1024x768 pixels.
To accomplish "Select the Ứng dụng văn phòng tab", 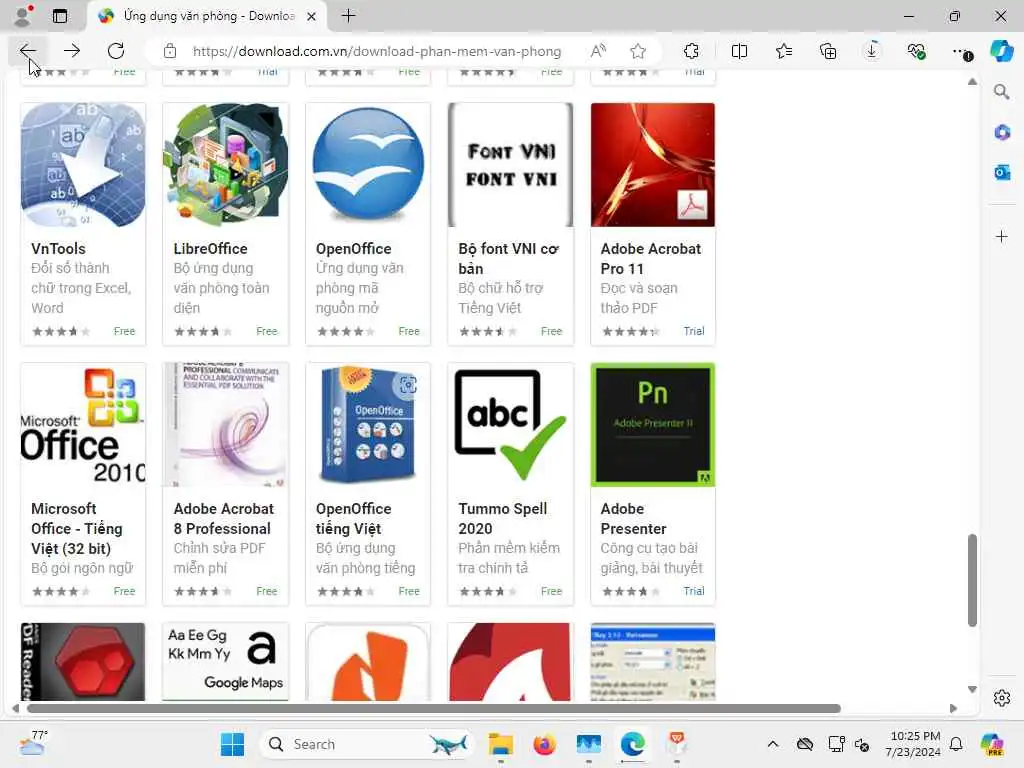I will pyautogui.click(x=207, y=16).
